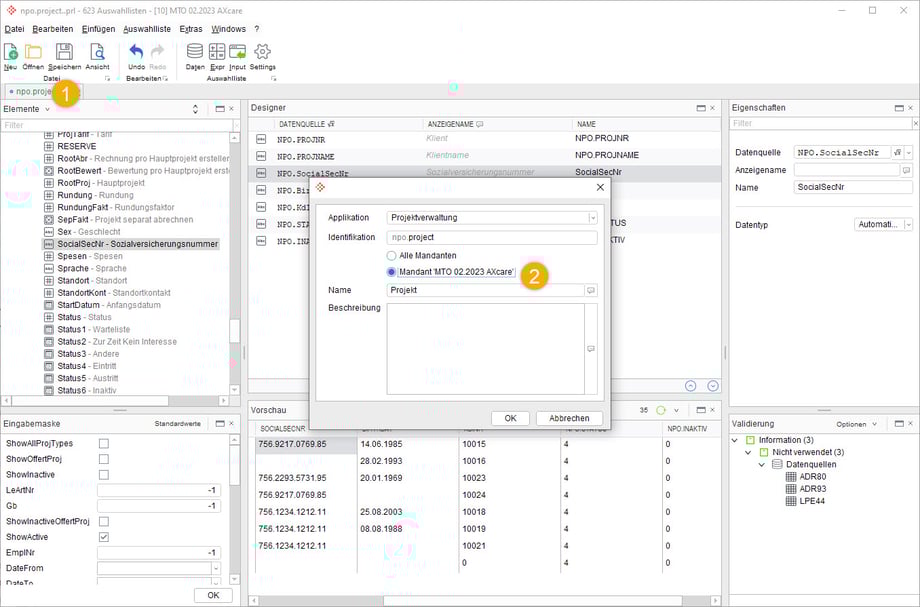Viewport: 920px width, 607px height.
Task: Open the Daten database tool
Action: tap(195, 52)
